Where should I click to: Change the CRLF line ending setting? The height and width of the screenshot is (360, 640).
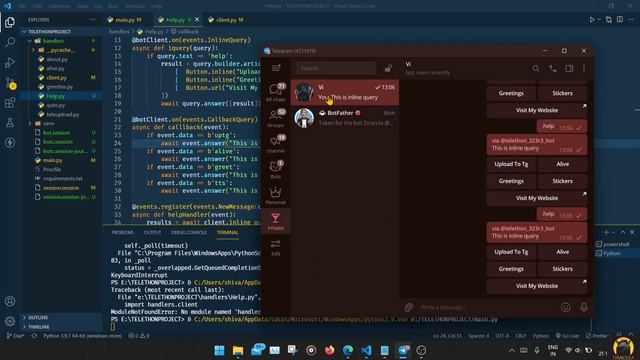coord(520,336)
